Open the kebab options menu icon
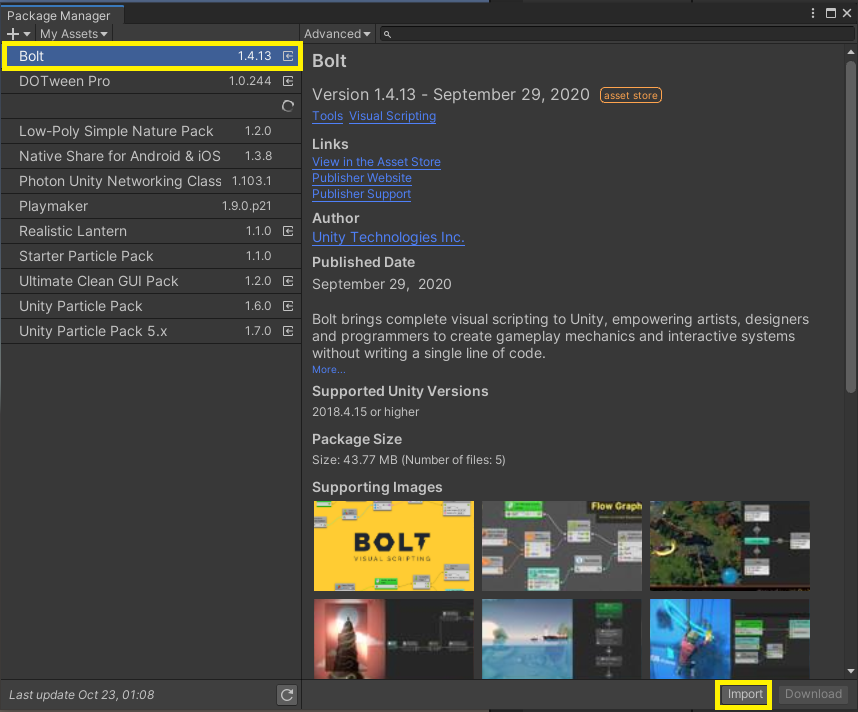This screenshot has width=858, height=712. (813, 13)
